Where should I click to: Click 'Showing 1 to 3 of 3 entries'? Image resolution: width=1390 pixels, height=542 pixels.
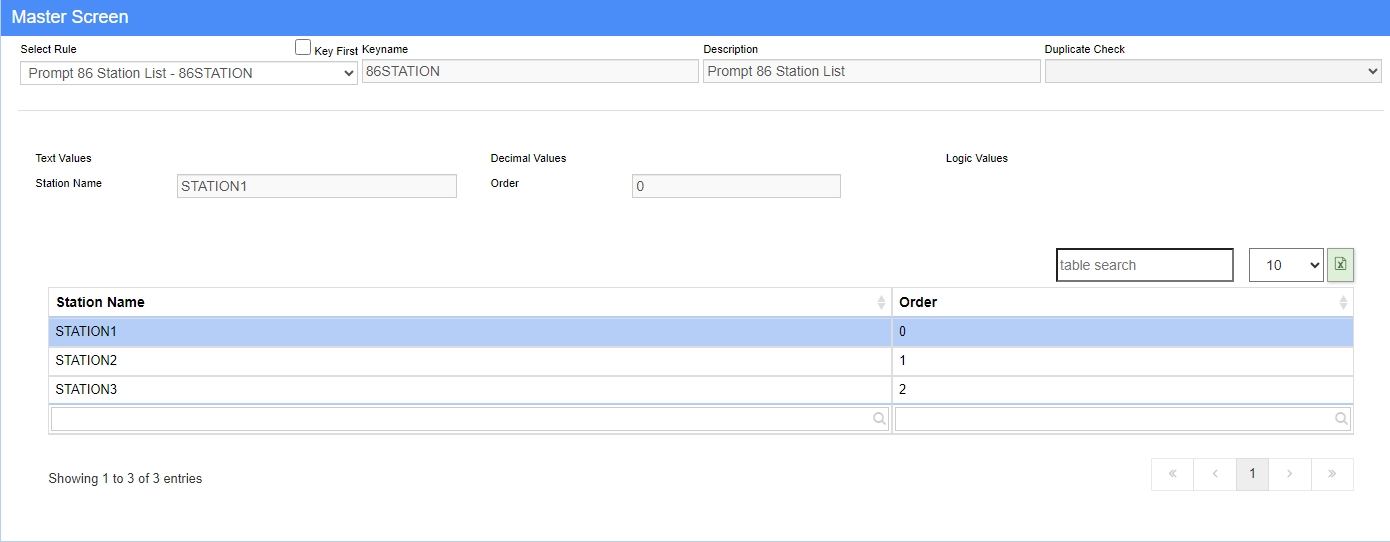125,479
